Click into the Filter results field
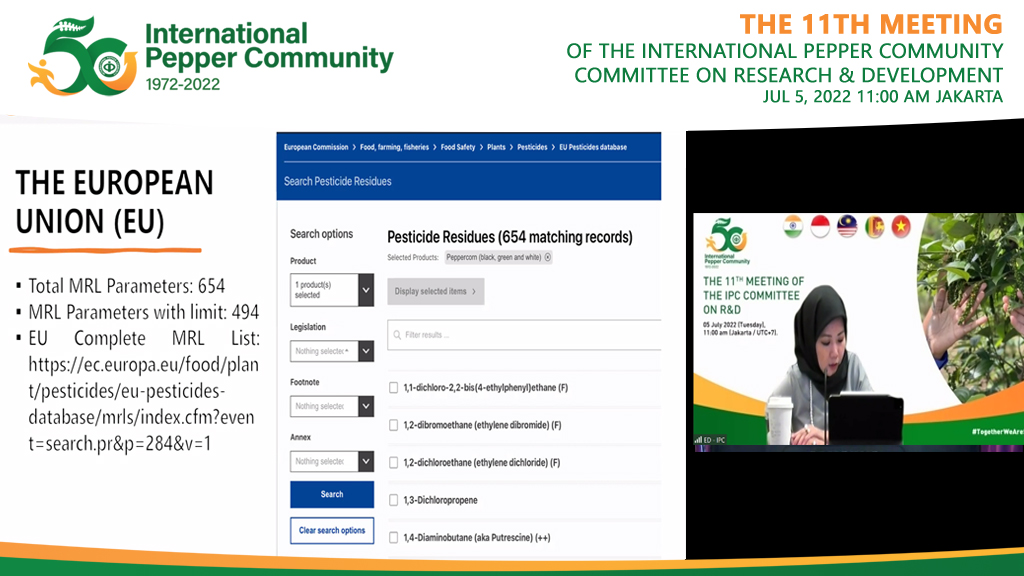The width and height of the screenshot is (1024, 576). pyautogui.click(x=530, y=335)
